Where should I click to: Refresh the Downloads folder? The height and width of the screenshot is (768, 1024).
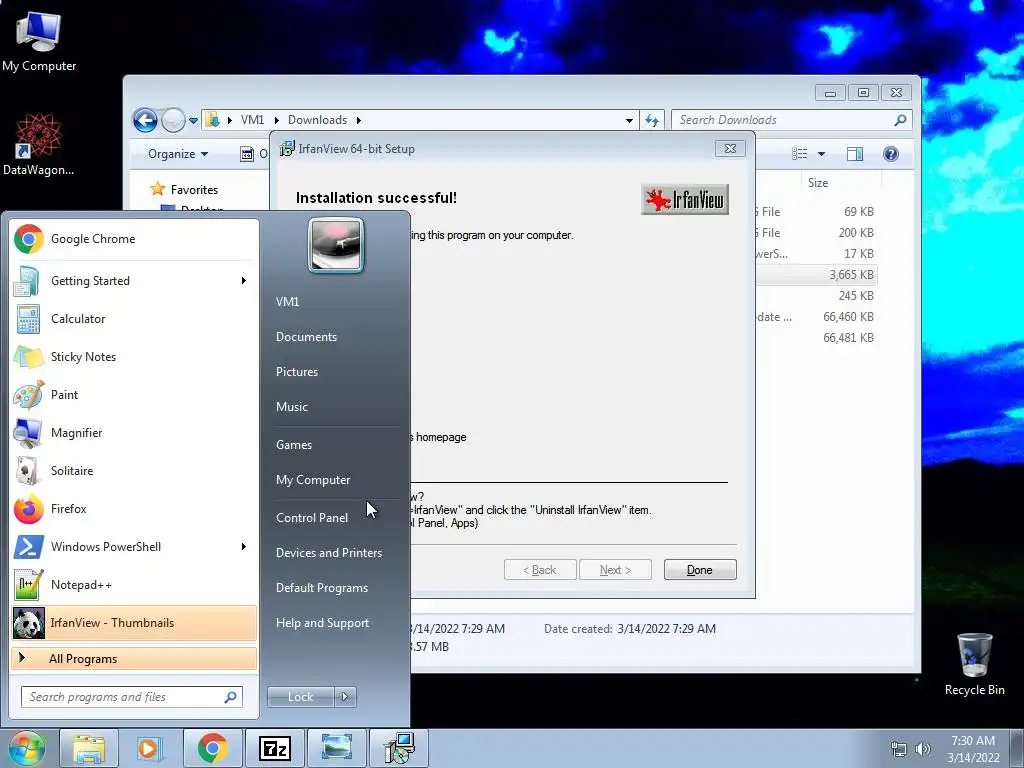click(x=652, y=121)
